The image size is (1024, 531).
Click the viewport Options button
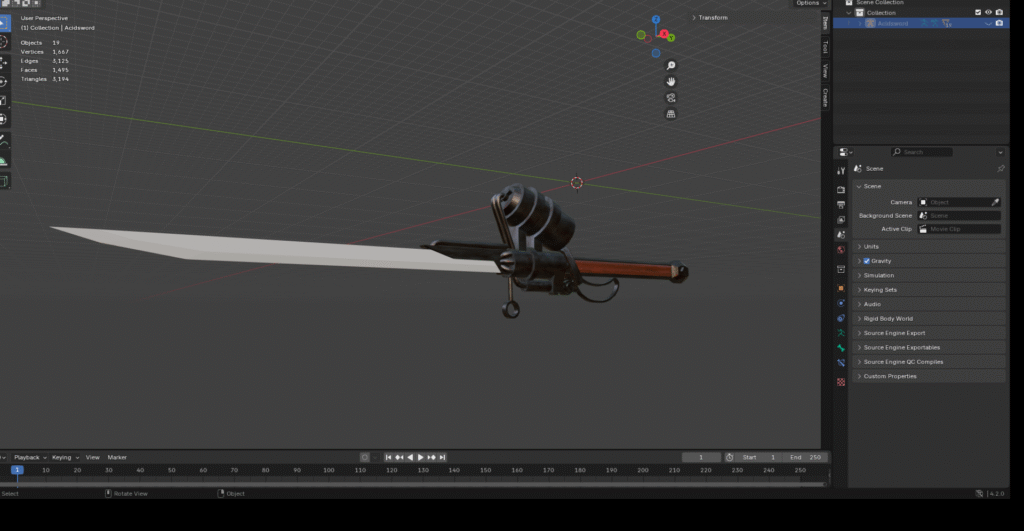807,3
